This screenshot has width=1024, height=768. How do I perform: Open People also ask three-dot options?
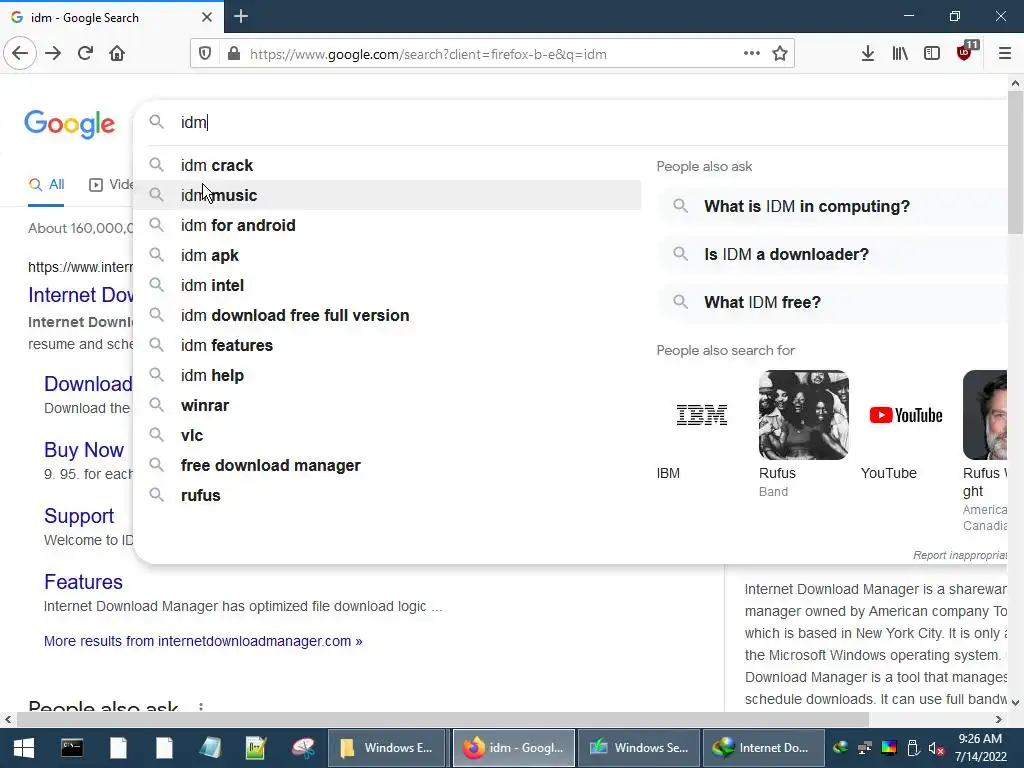(x=200, y=707)
